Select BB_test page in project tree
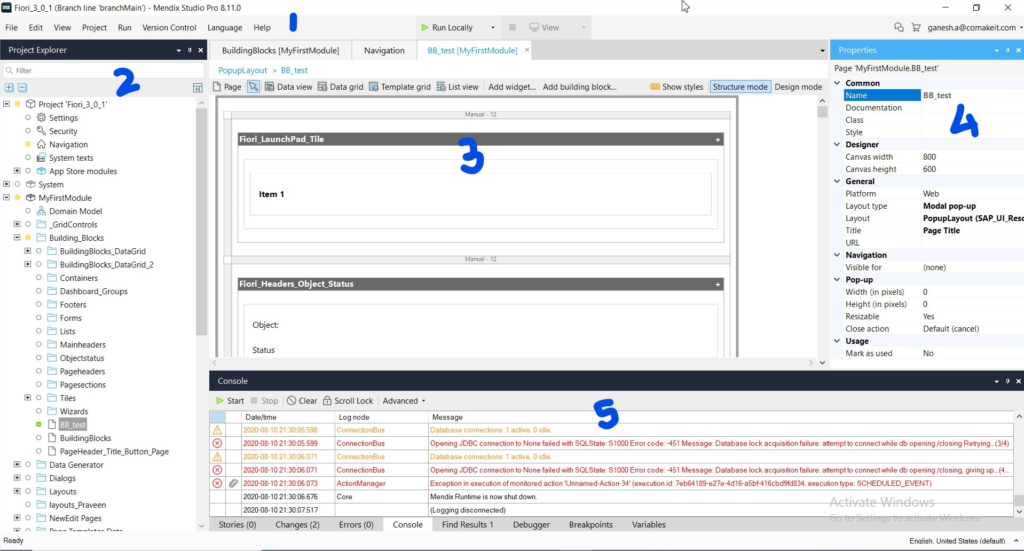Screen dimensions: 1024x551 click(x=72, y=424)
